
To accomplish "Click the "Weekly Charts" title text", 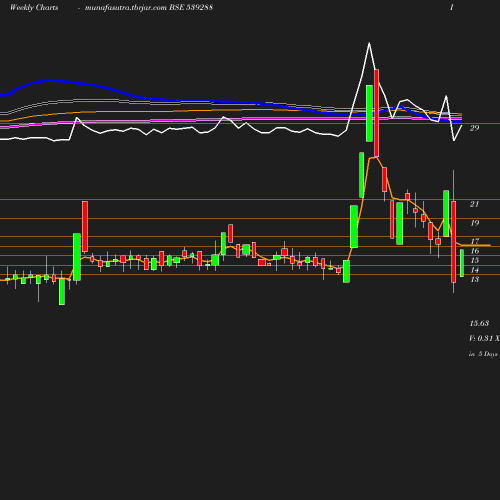I will pos(34,7).
